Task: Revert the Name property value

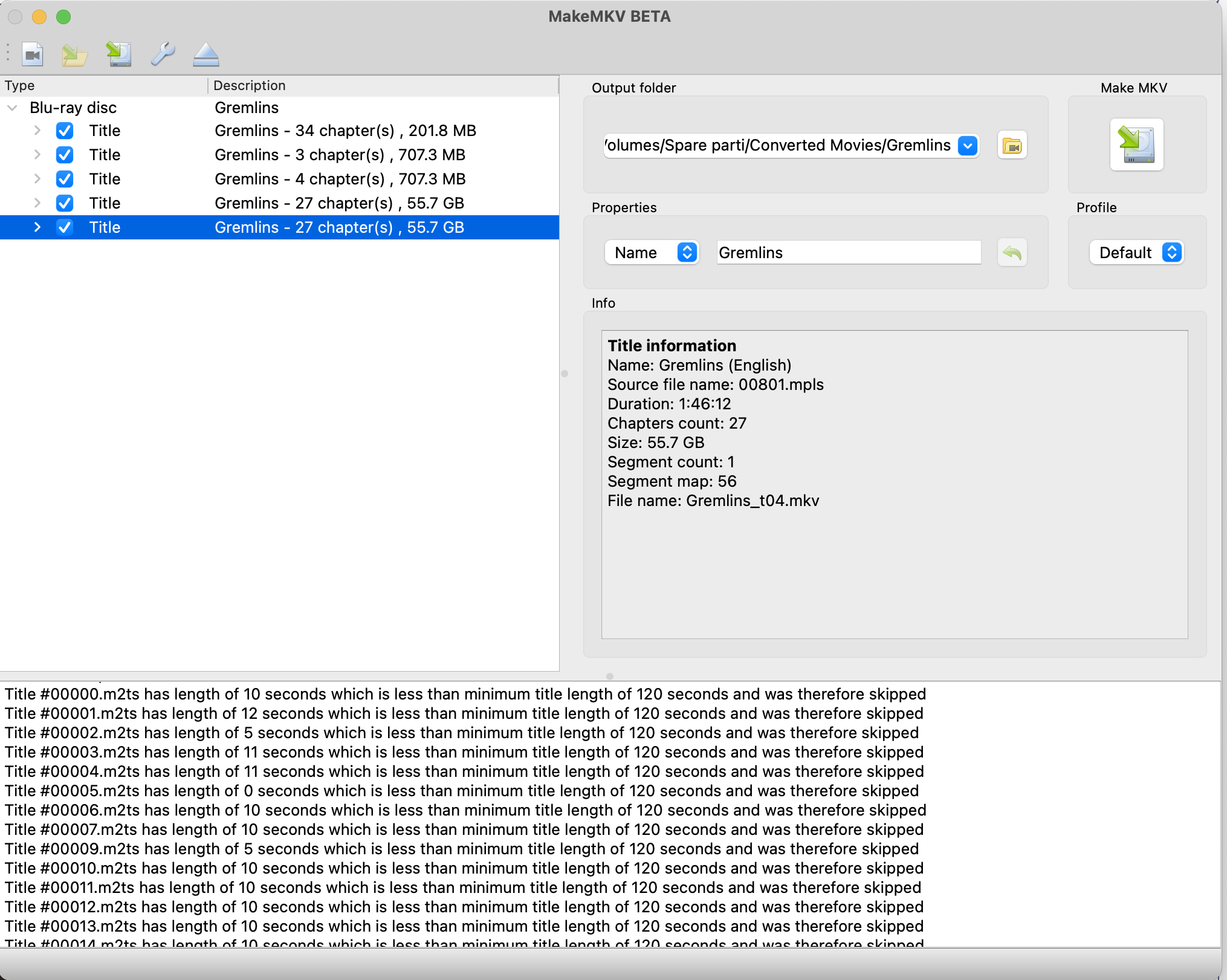Action: (x=1012, y=252)
